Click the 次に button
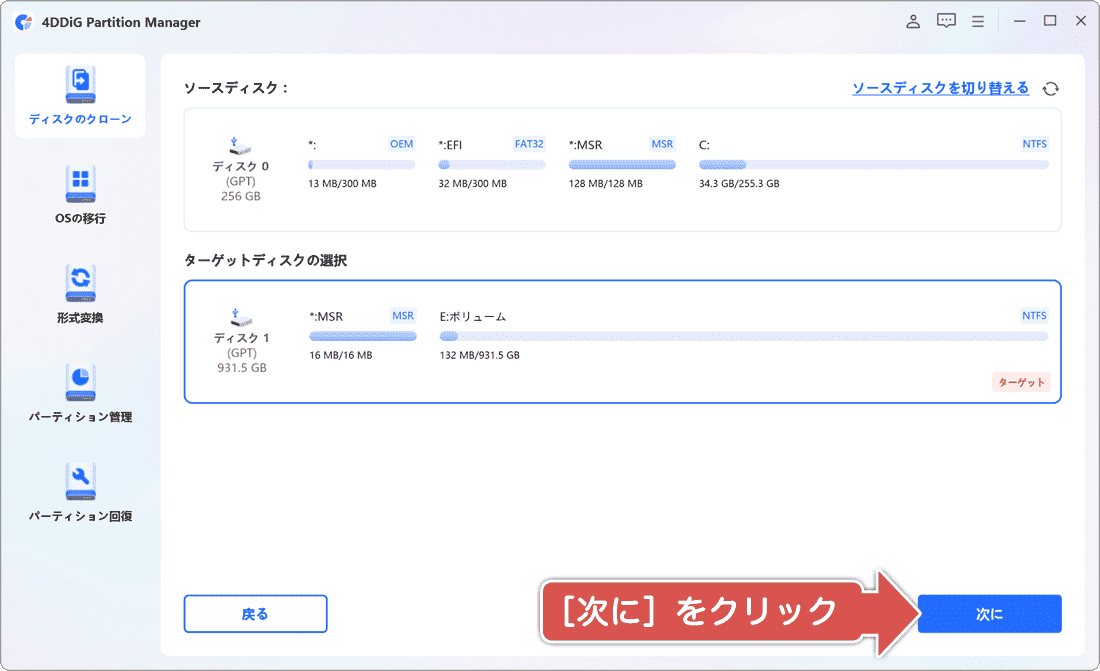This screenshot has height=671, width=1100. (989, 613)
